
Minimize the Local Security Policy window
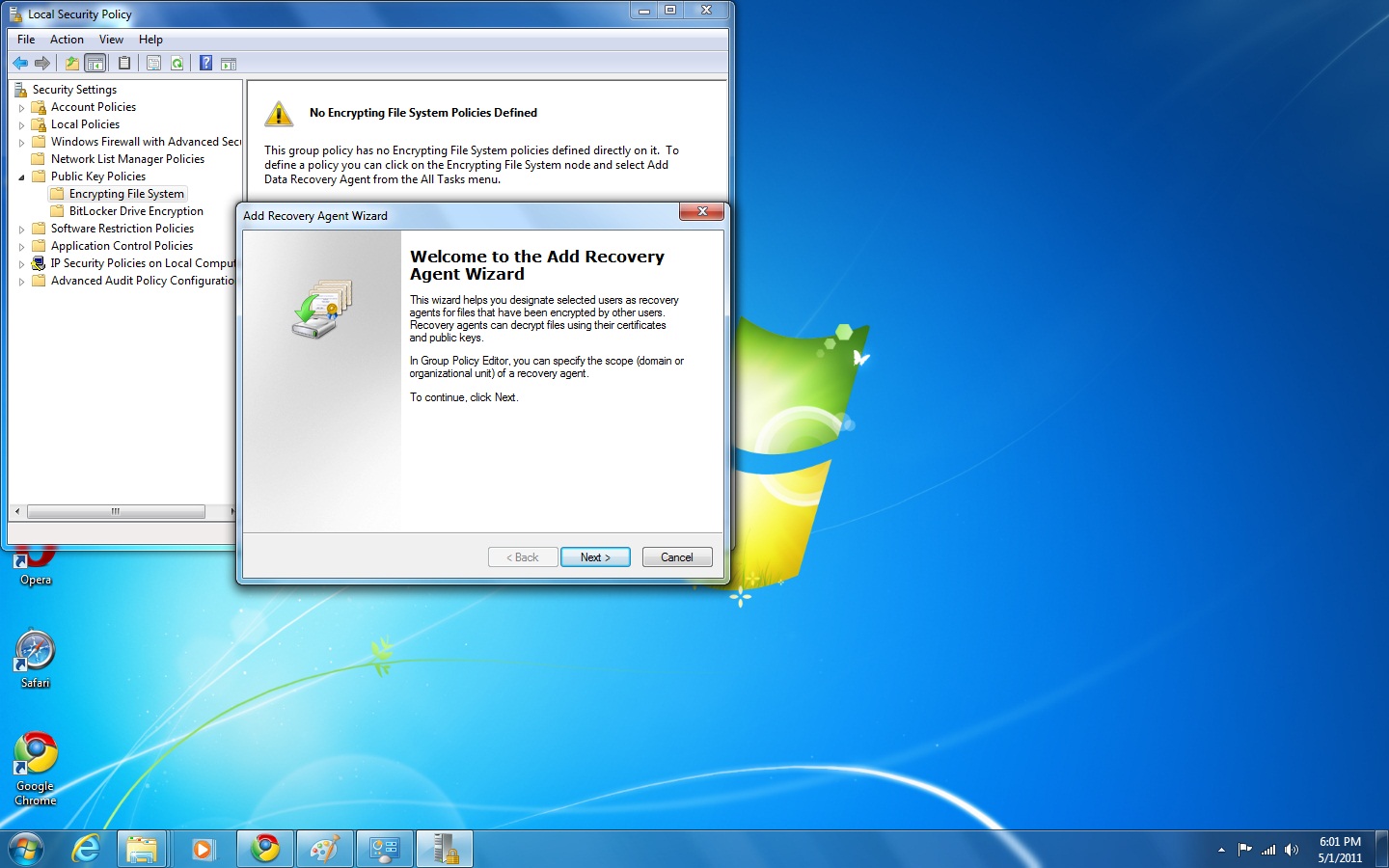[643, 10]
